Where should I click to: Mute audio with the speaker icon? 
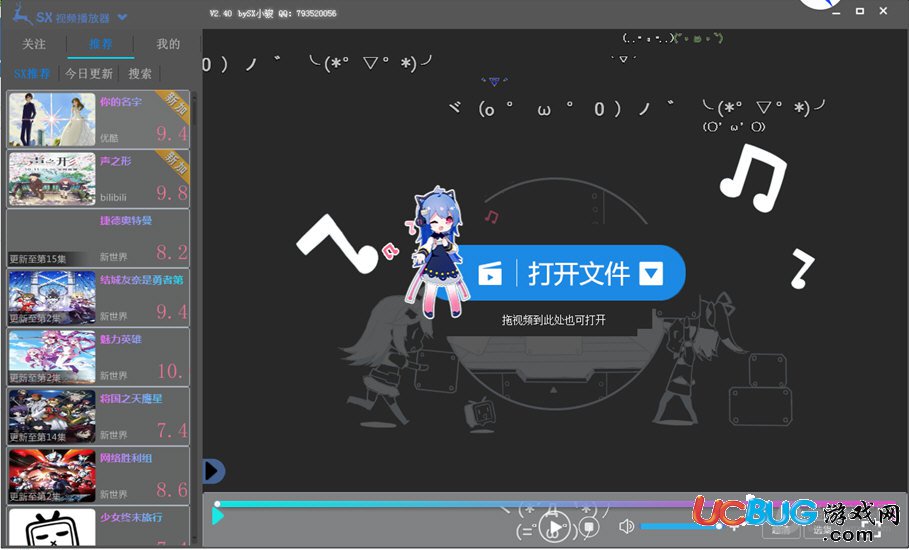[626, 526]
